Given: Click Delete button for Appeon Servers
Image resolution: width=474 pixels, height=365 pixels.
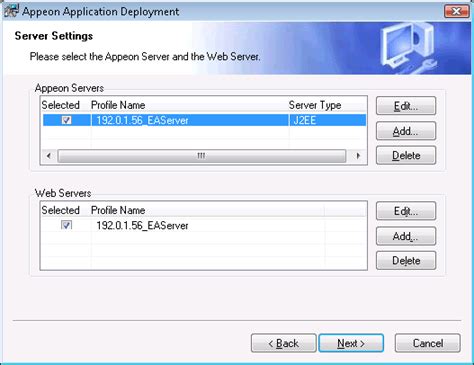Looking at the screenshot, I should point(406,155).
